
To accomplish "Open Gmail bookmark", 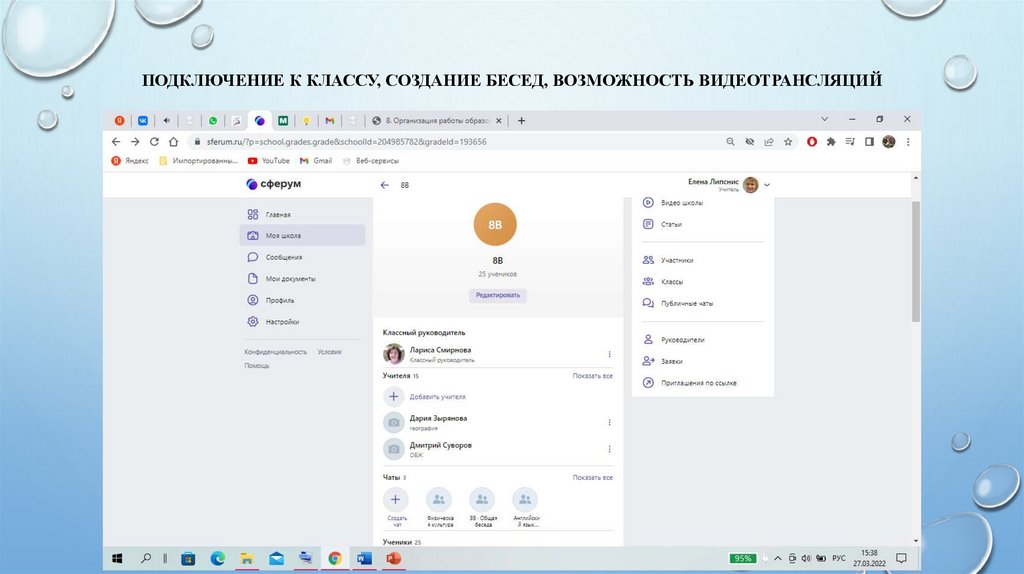I will [315, 161].
